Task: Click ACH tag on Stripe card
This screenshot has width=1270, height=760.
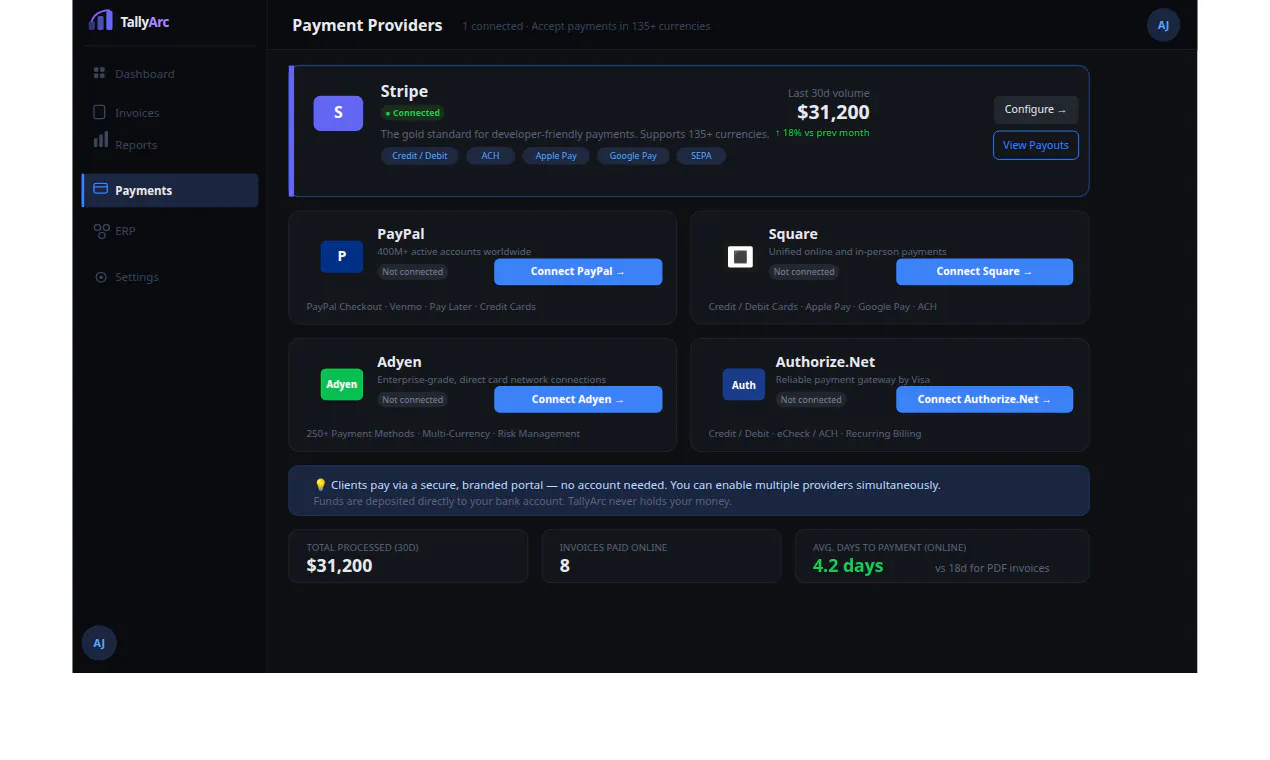Action: coord(490,156)
